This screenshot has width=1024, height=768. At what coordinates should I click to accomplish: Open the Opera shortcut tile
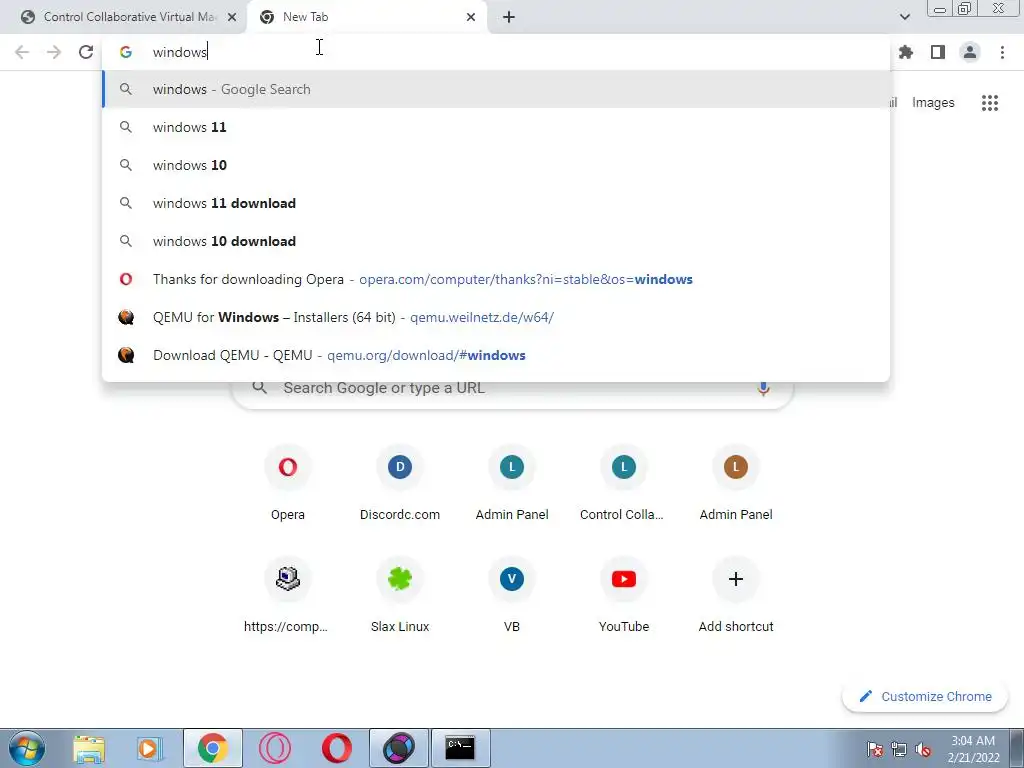288,483
